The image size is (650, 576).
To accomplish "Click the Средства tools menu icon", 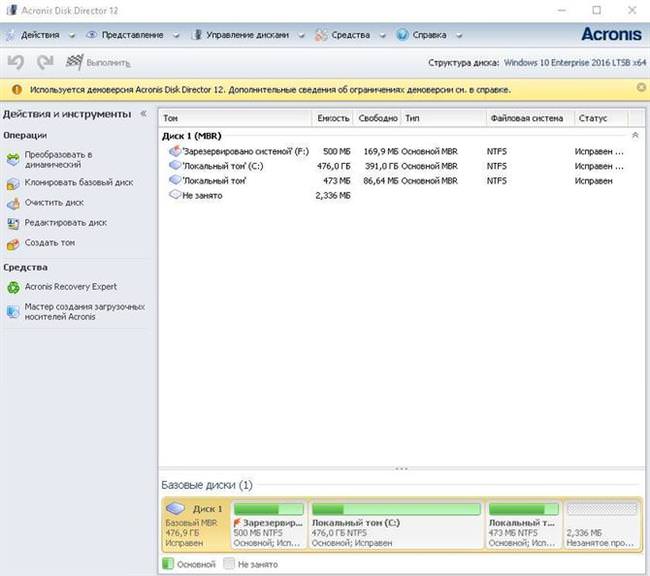I will 321,35.
